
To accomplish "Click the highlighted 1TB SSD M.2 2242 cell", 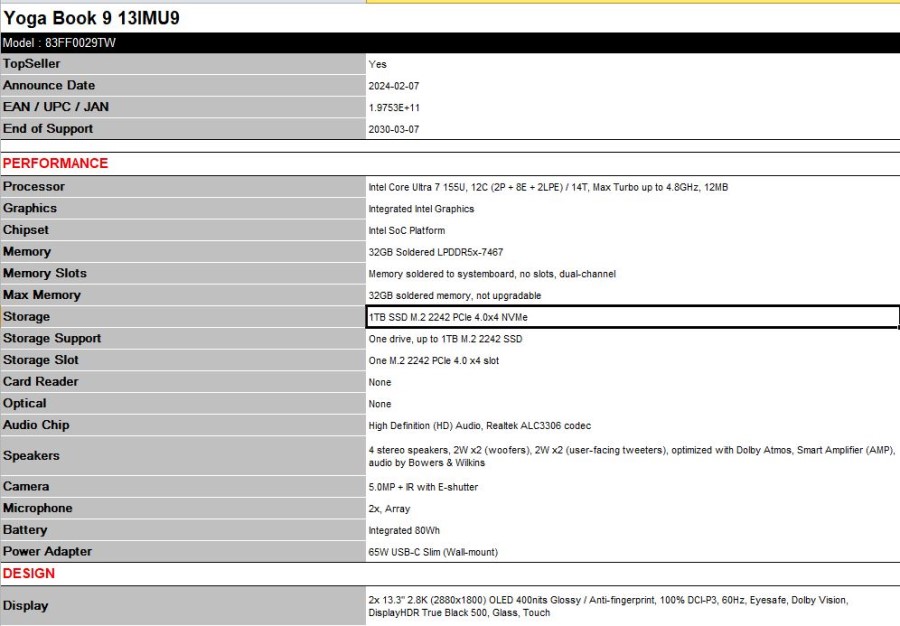I will pos(633,317).
